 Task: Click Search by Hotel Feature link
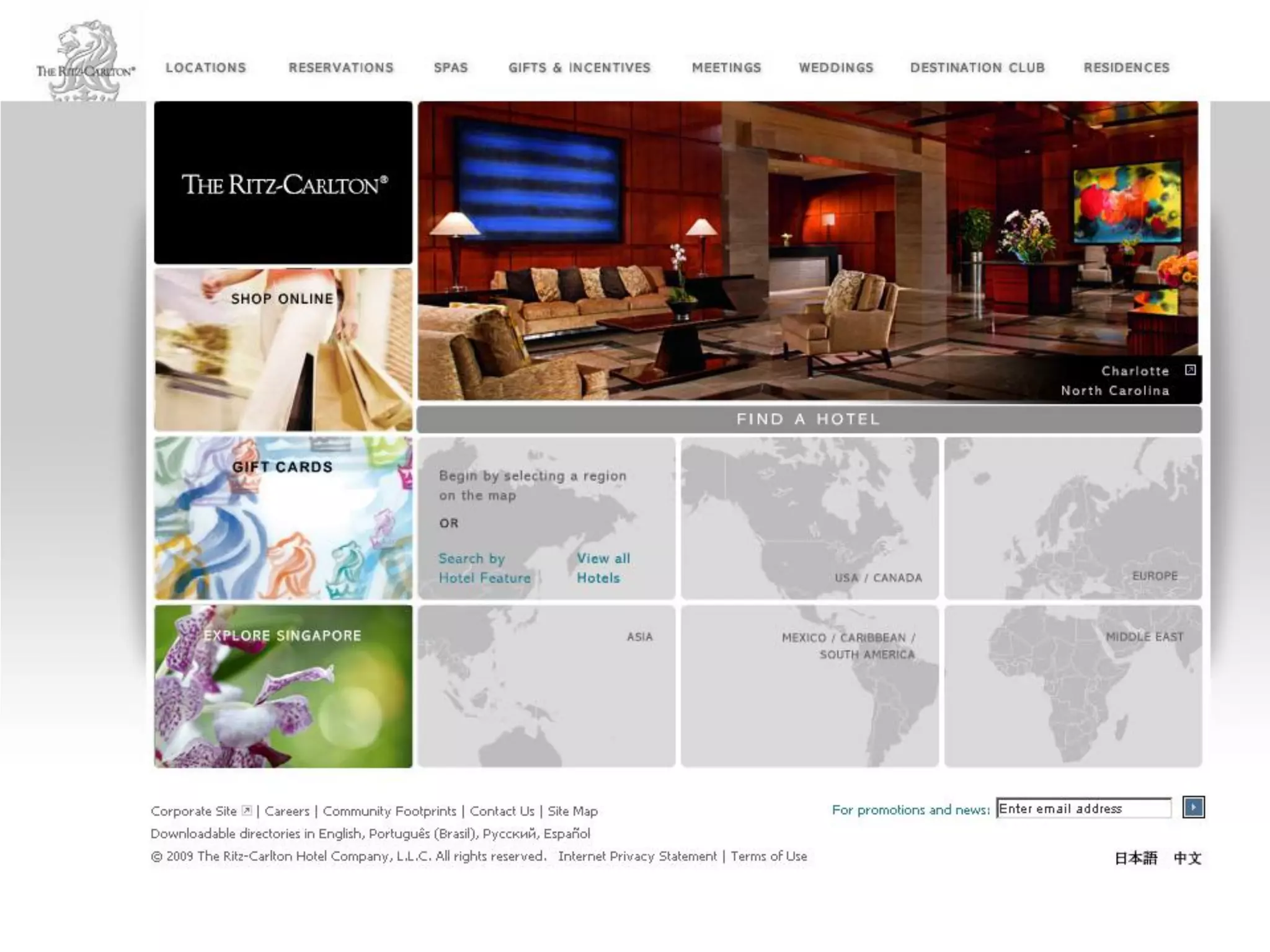pyautogui.click(x=484, y=568)
